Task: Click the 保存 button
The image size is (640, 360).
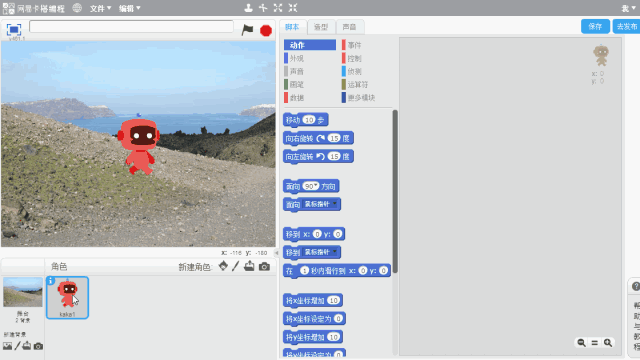Action: point(595,27)
